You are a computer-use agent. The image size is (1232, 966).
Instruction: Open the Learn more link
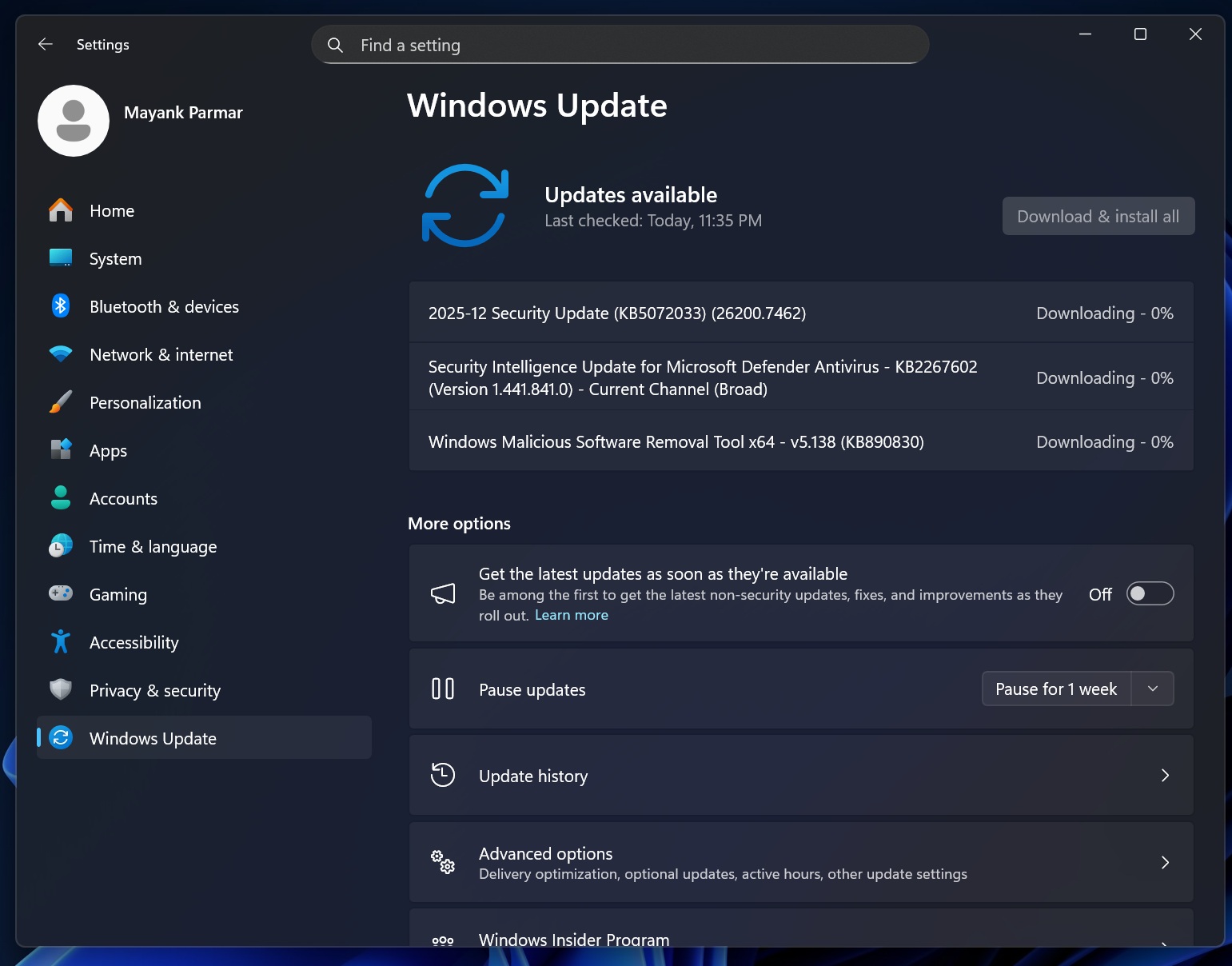[571, 614]
